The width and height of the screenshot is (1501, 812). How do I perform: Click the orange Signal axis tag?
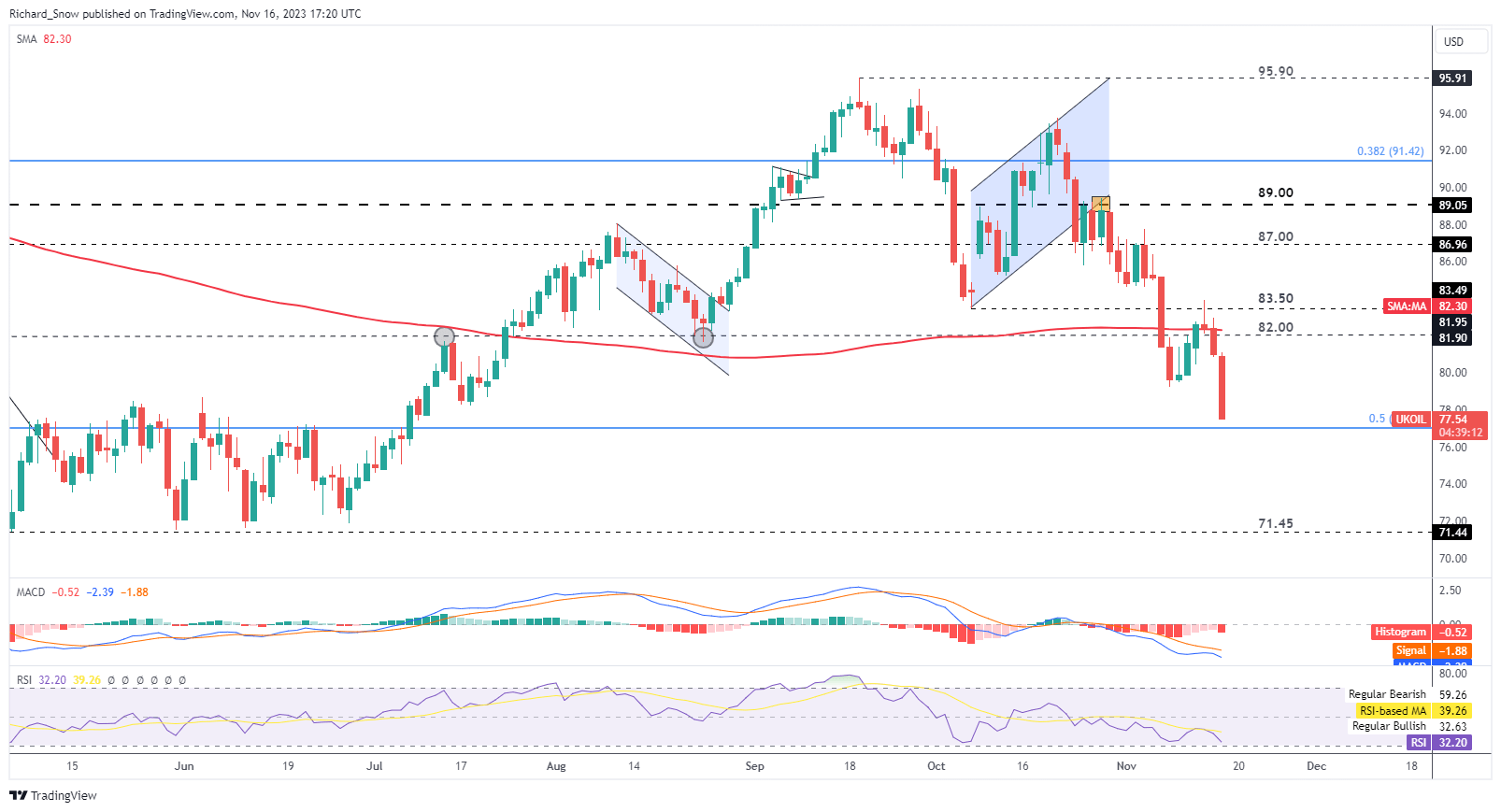[x=1410, y=651]
